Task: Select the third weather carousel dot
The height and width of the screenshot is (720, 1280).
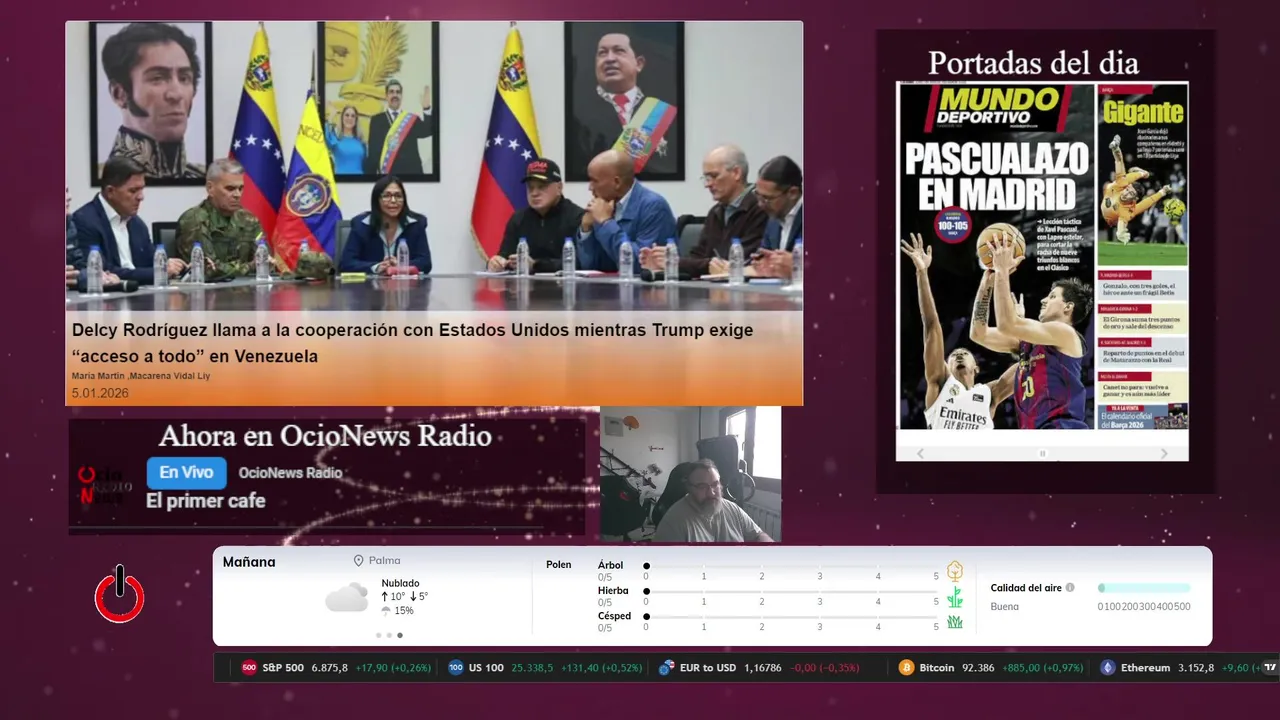Action: 400,635
